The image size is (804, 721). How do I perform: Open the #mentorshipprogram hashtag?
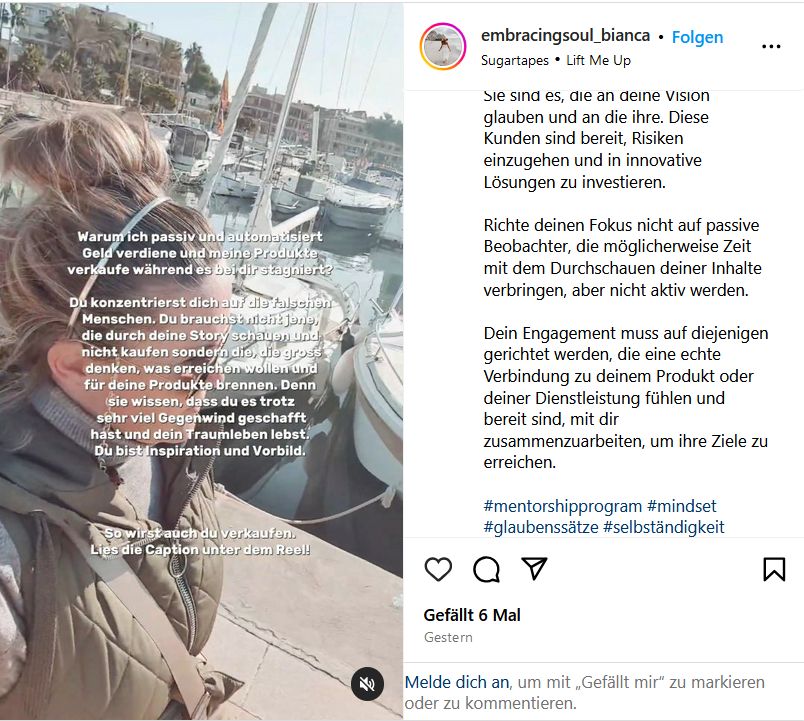[x=562, y=506]
